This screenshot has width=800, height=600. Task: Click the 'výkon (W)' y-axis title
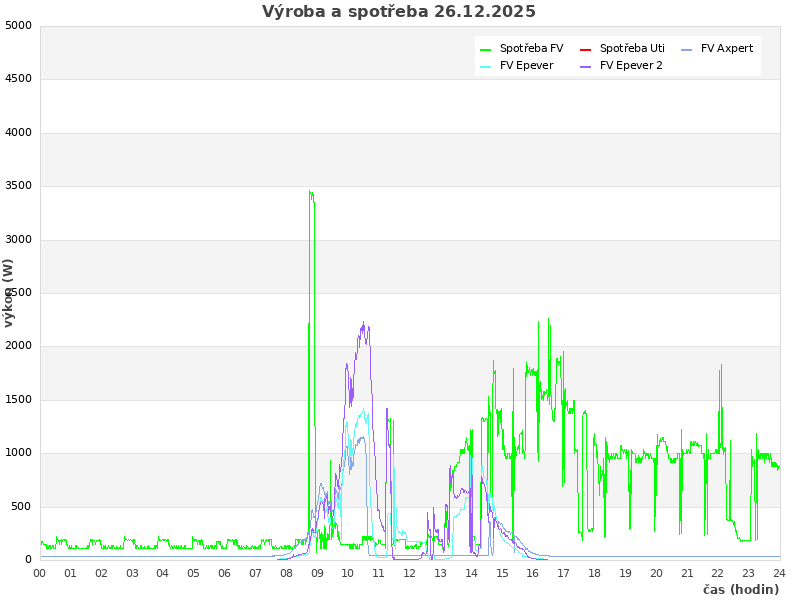(x=9, y=292)
